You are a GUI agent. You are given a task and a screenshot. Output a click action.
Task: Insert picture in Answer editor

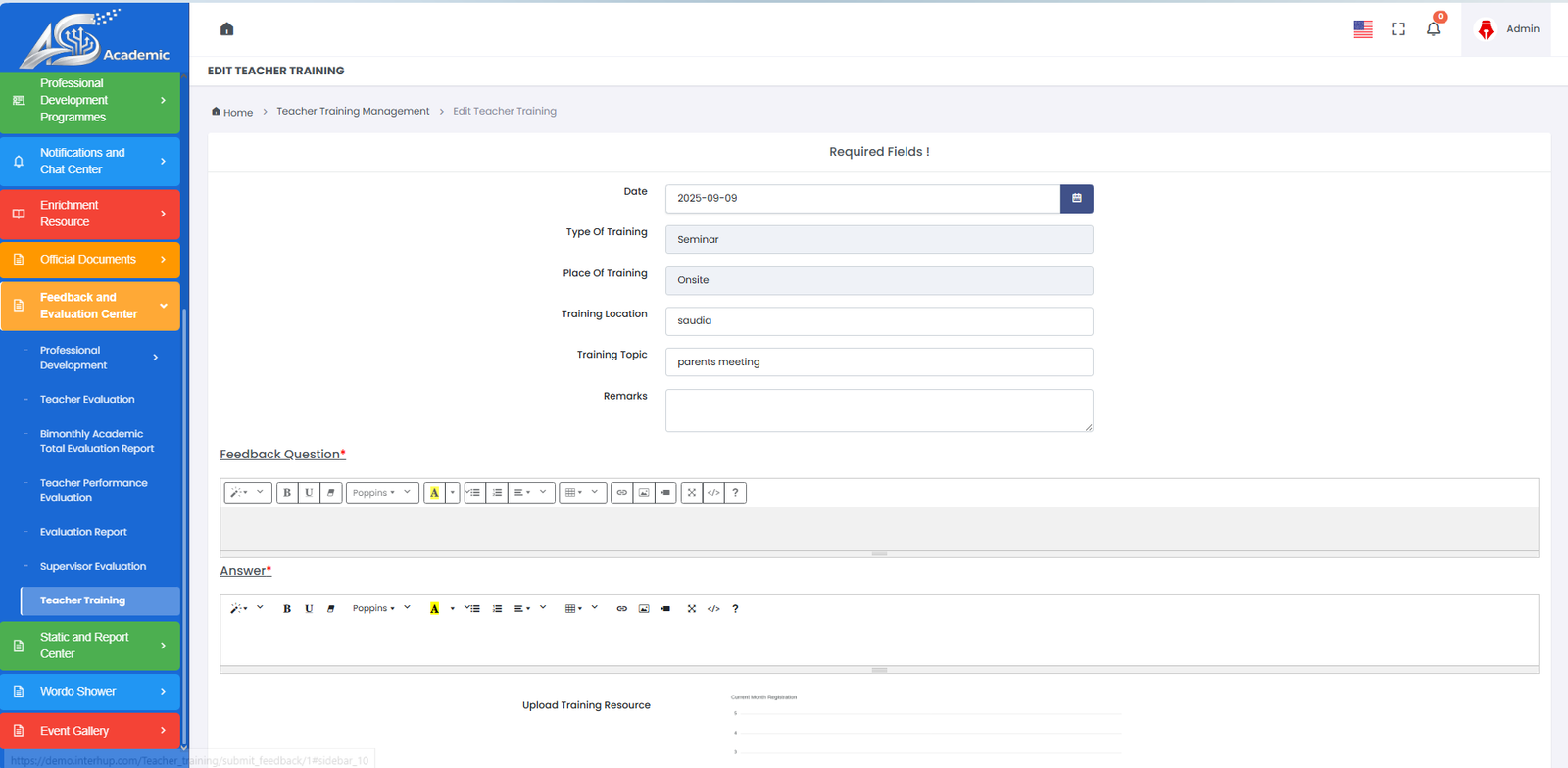(x=644, y=609)
